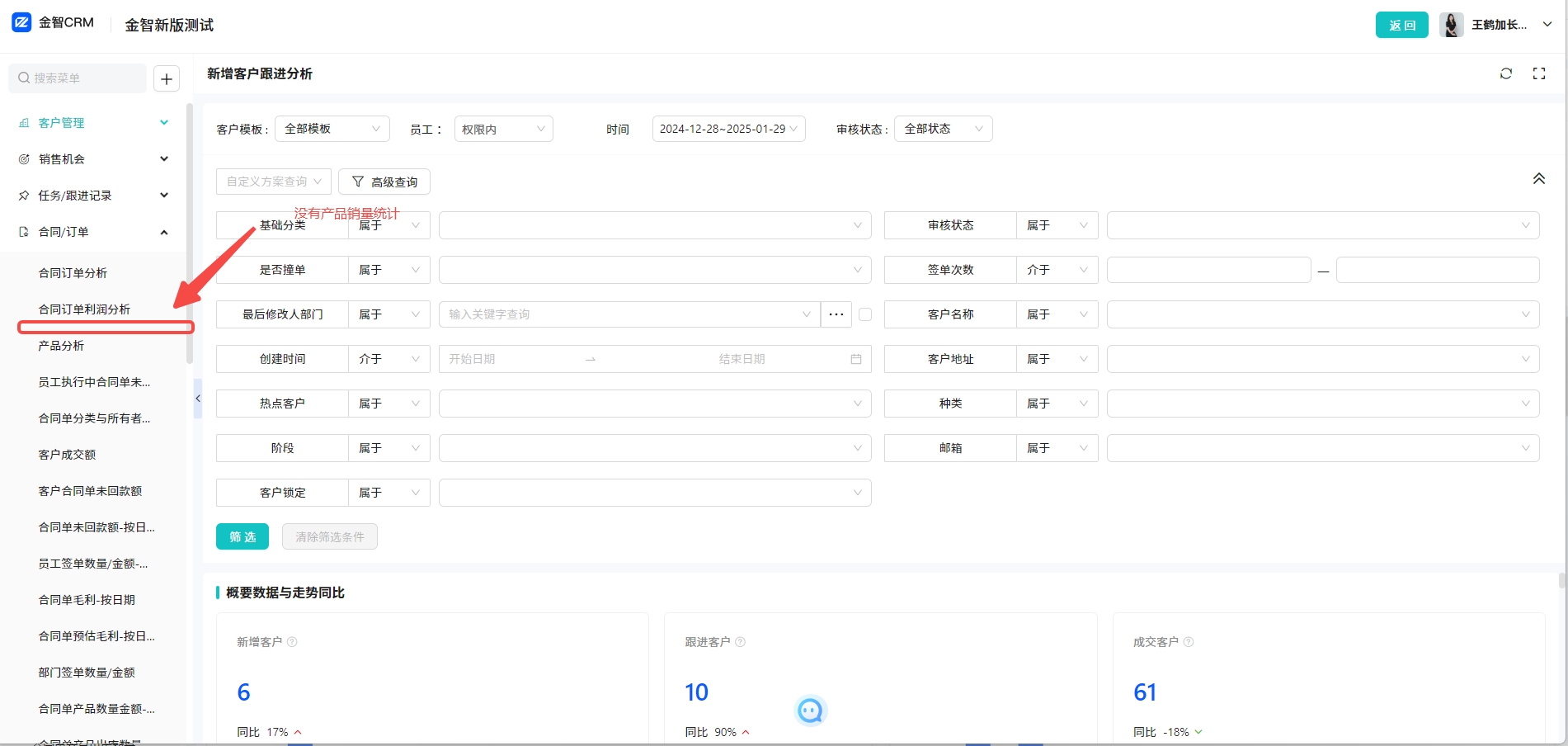Click the 金智CRM logo icon
The height and width of the screenshot is (746, 1568).
tap(21, 22)
